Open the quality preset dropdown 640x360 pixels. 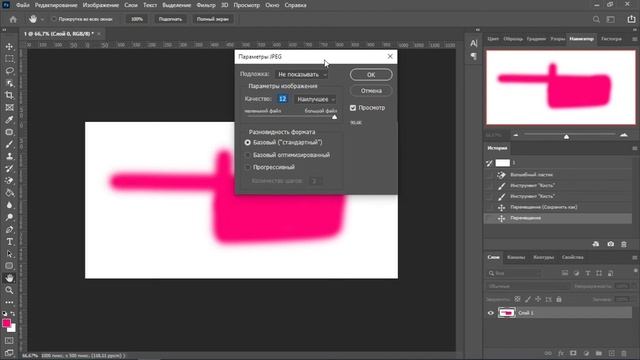coord(315,99)
